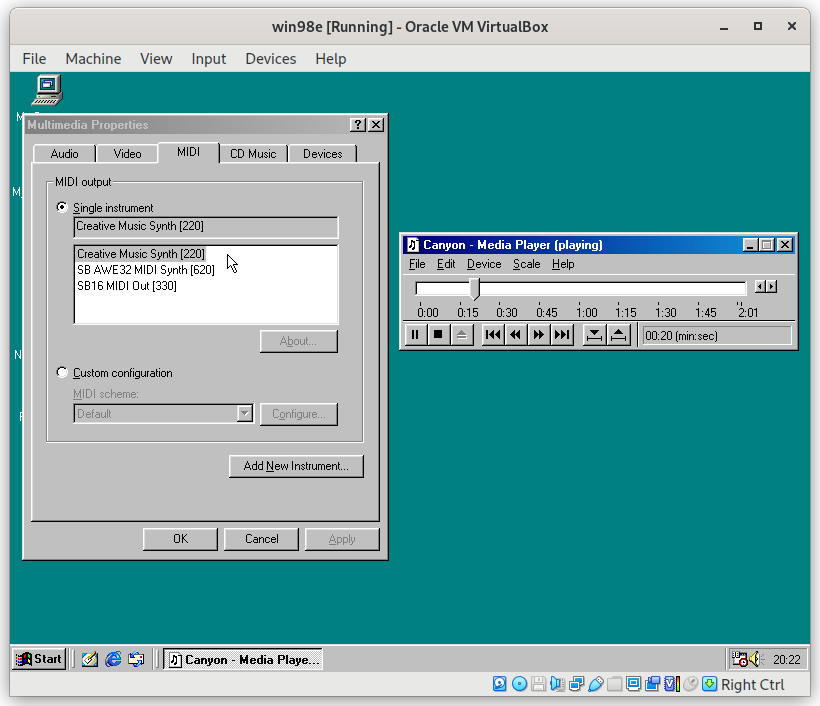Set the End Selection mark in Media Player
This screenshot has height=706, width=820.
coord(618,335)
